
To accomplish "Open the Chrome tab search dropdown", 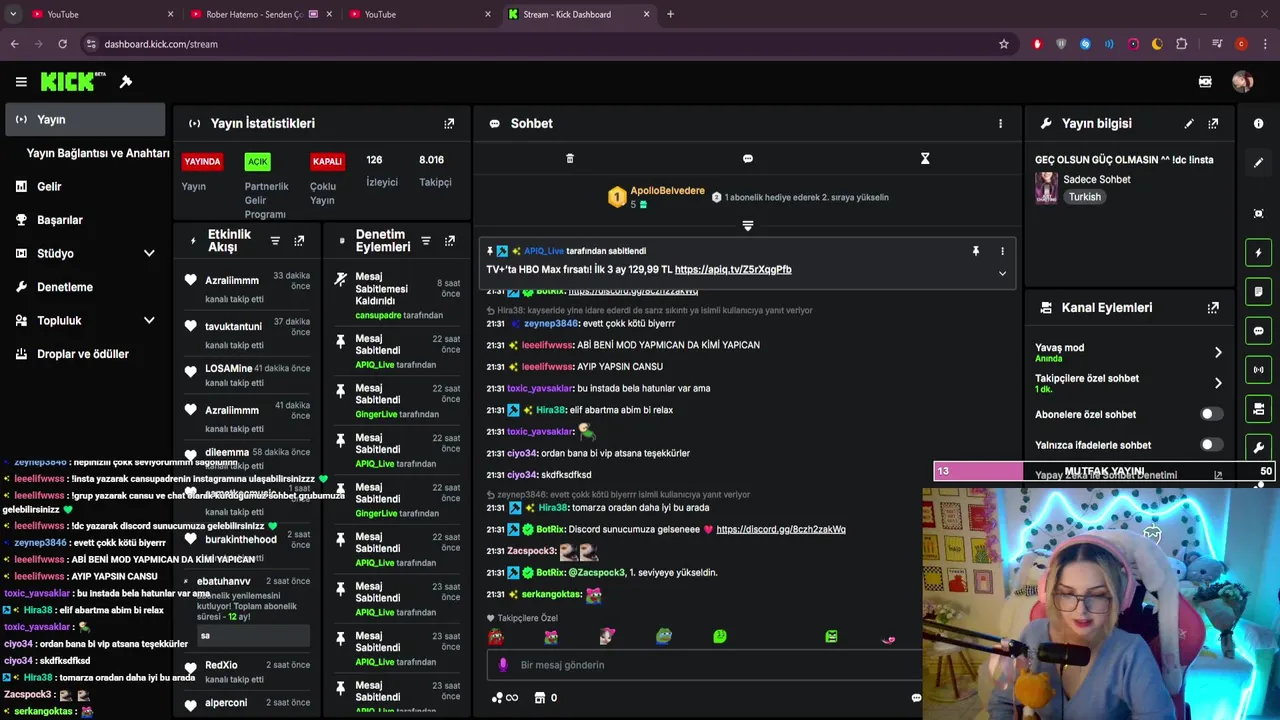I will click(12, 14).
